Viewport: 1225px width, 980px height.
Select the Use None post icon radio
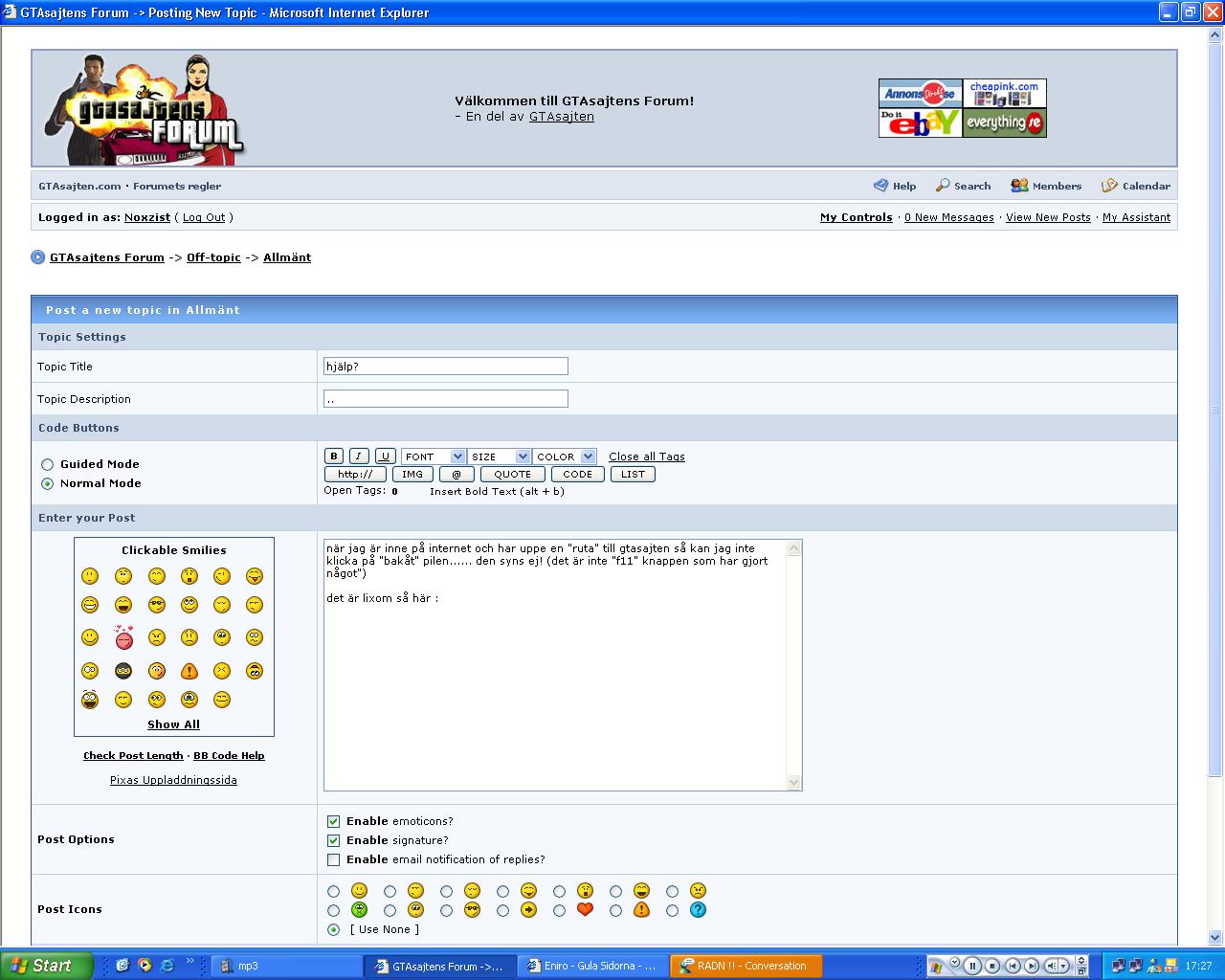click(x=333, y=929)
